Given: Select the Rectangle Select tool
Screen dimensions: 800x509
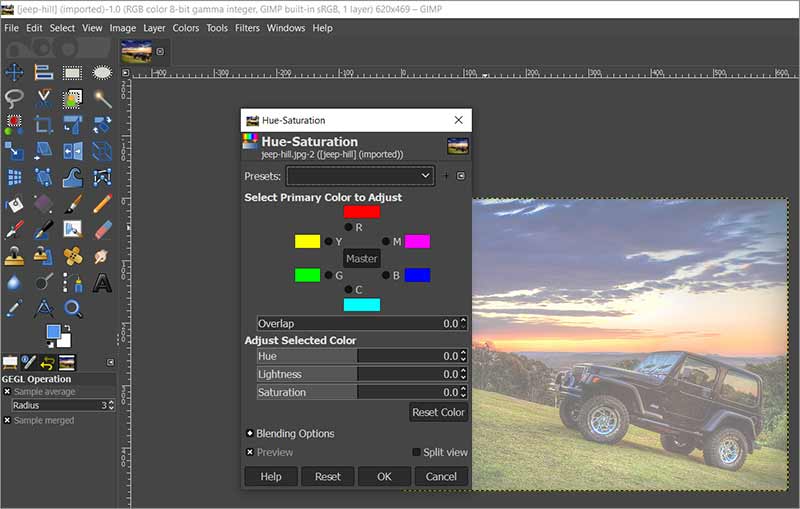Looking at the screenshot, I should [72, 72].
